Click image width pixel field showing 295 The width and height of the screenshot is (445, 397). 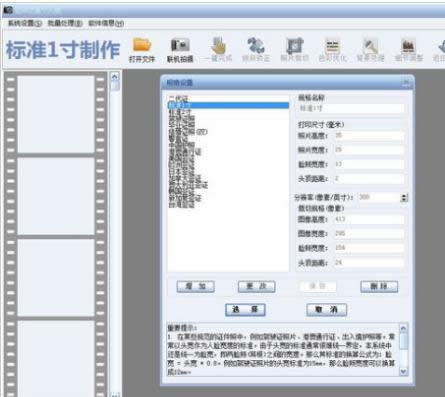click(x=370, y=233)
